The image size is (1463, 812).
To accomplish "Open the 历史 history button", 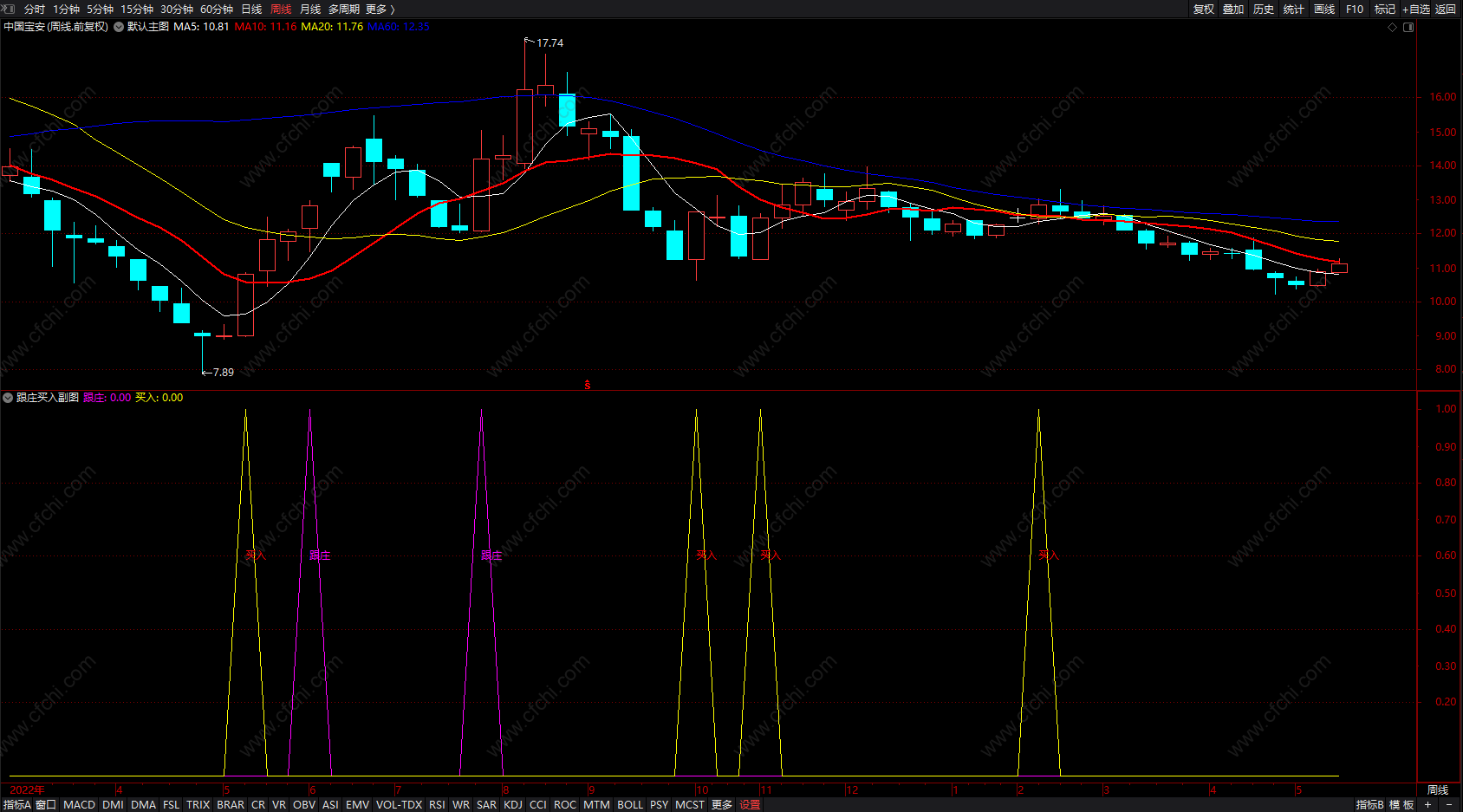I will pos(1264,9).
